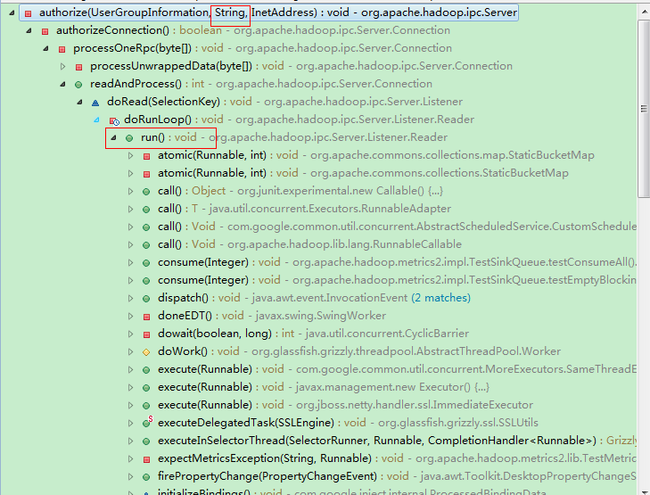This screenshot has width=650, height=495.
Task: Click the green icon of executeInSelectorThread()
Action: coord(146,441)
